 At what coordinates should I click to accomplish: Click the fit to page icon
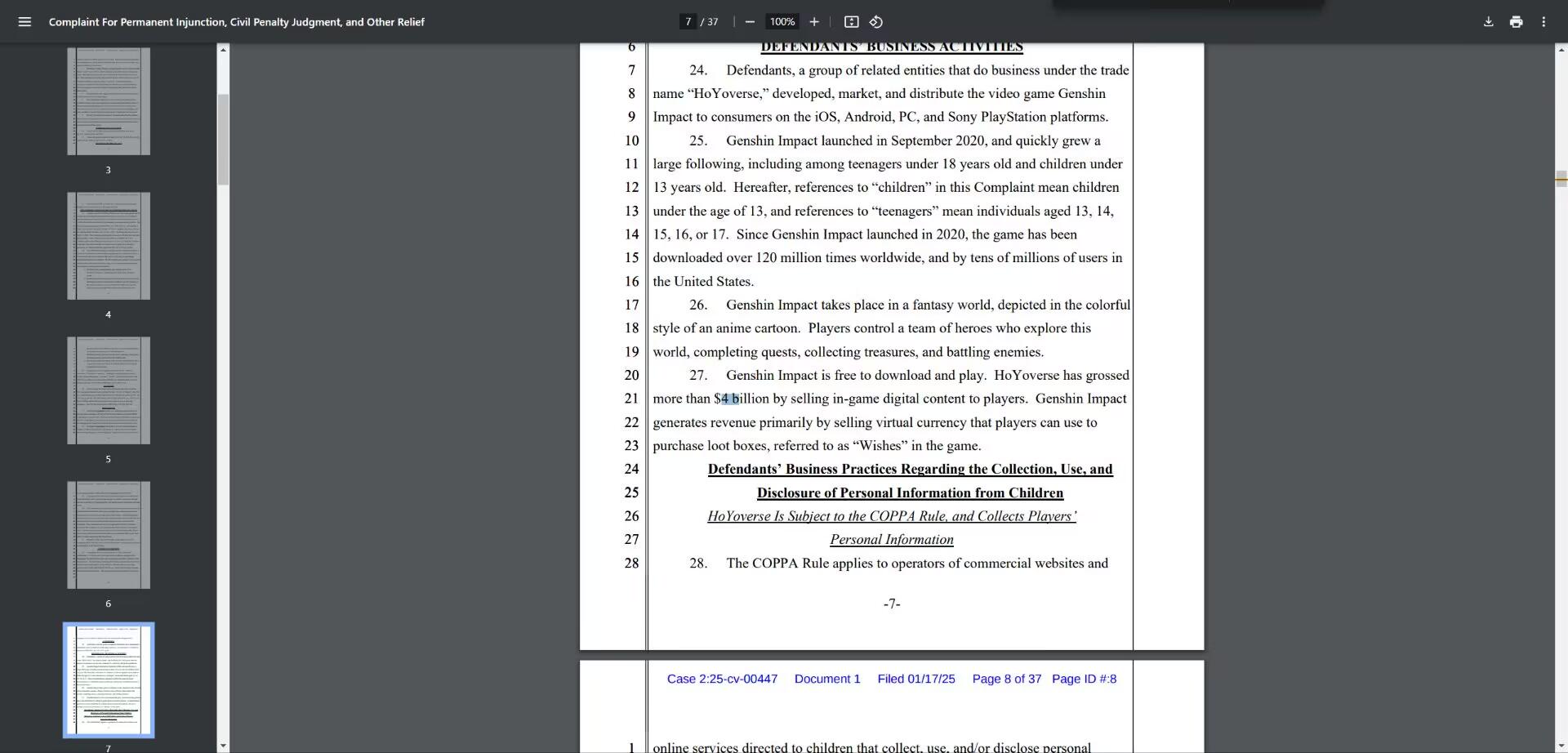pyautogui.click(x=851, y=22)
